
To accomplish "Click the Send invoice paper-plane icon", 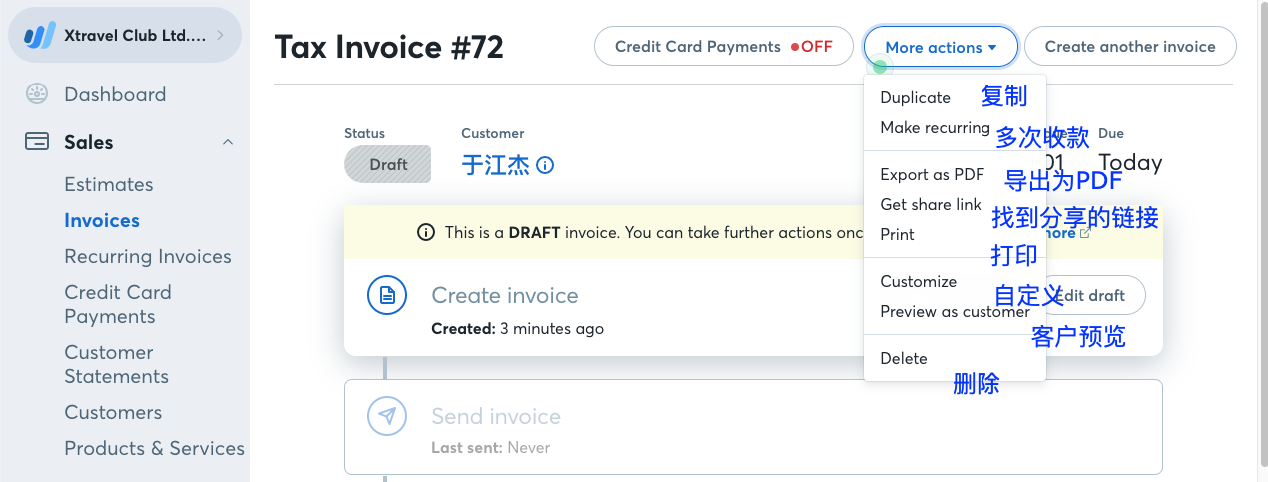I will pyautogui.click(x=387, y=416).
